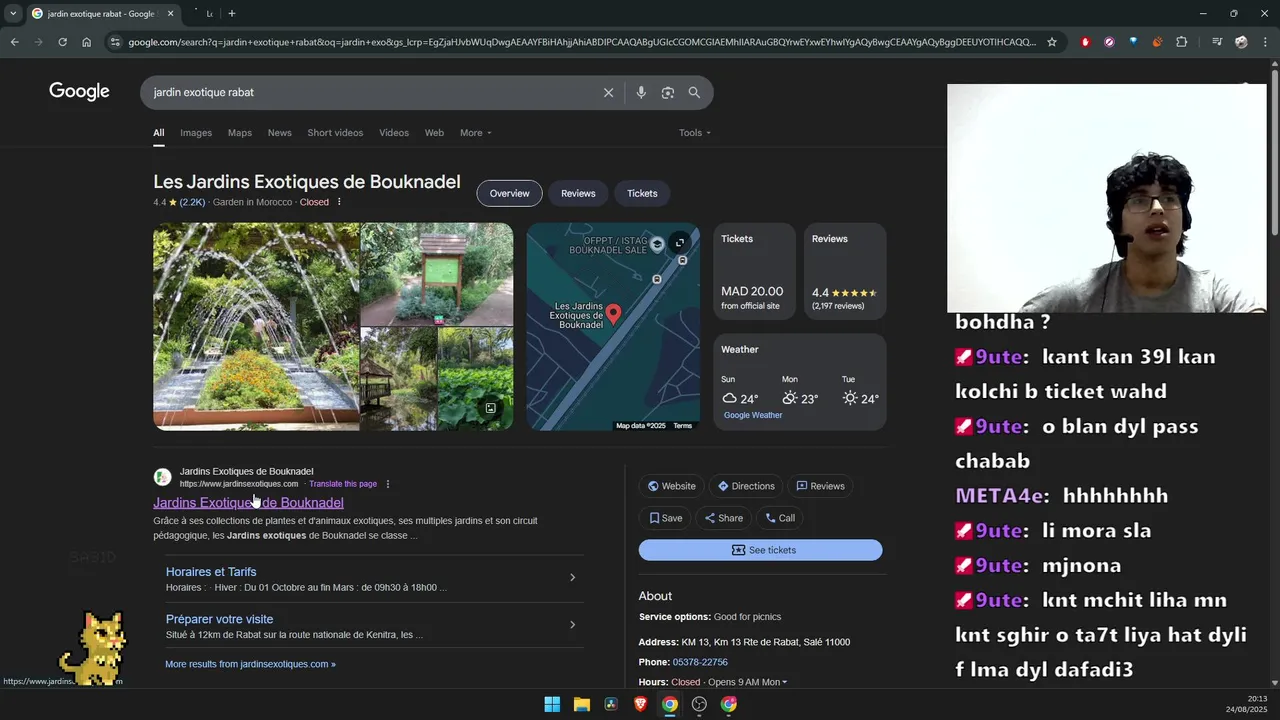
Task: Open more options for jardinsexotiques.com result
Action: (x=388, y=484)
